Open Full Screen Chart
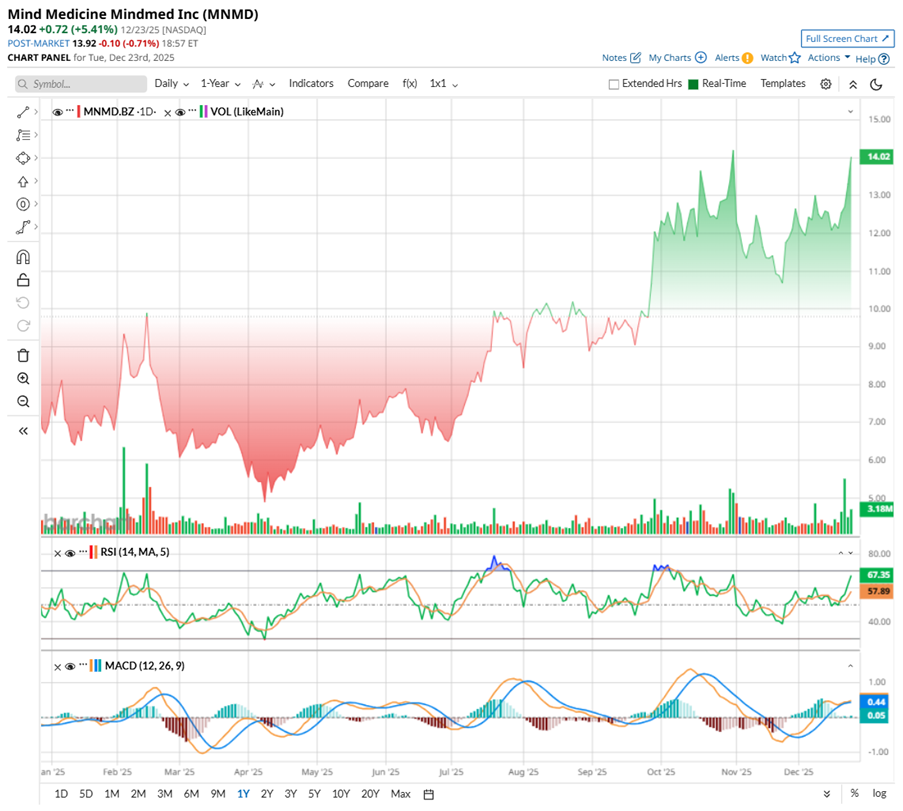This screenshot has width=903, height=811. [x=847, y=39]
